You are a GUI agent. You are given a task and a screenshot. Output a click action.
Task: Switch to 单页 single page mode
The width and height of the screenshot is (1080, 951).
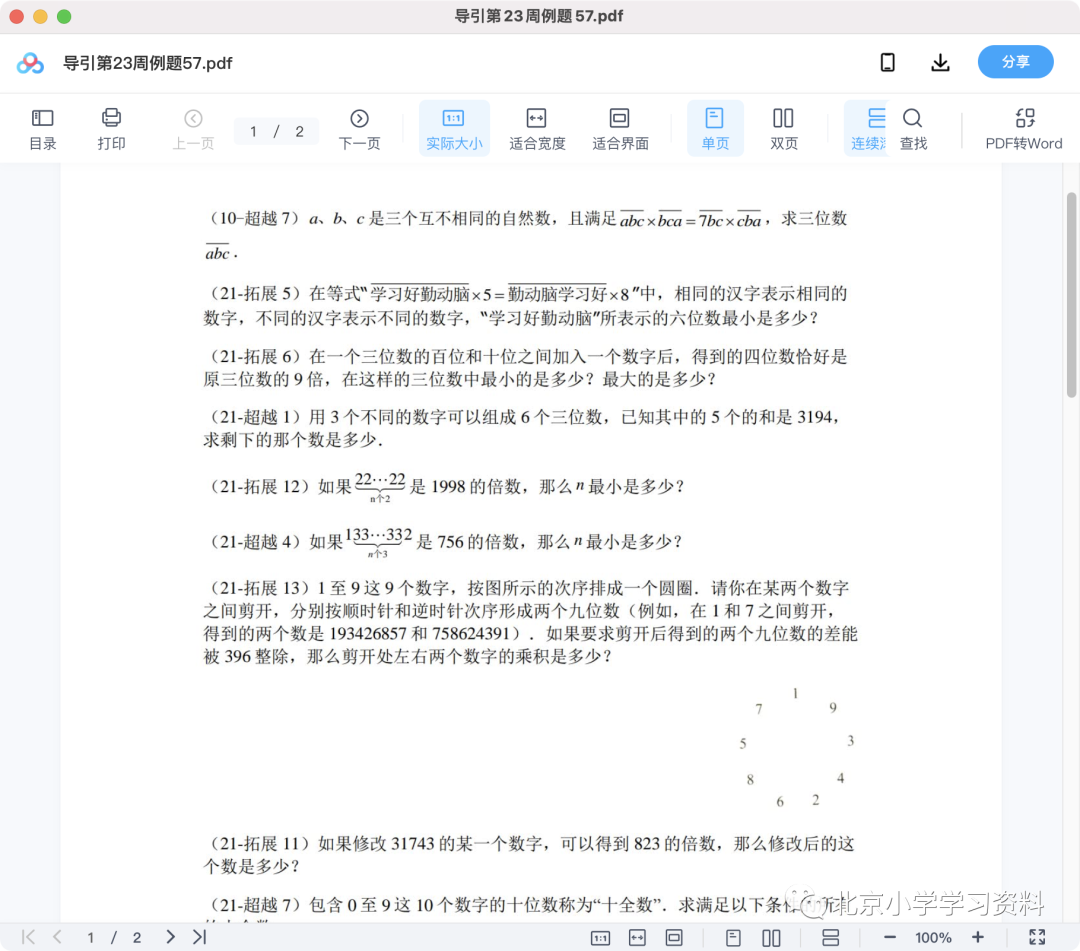[x=714, y=129]
